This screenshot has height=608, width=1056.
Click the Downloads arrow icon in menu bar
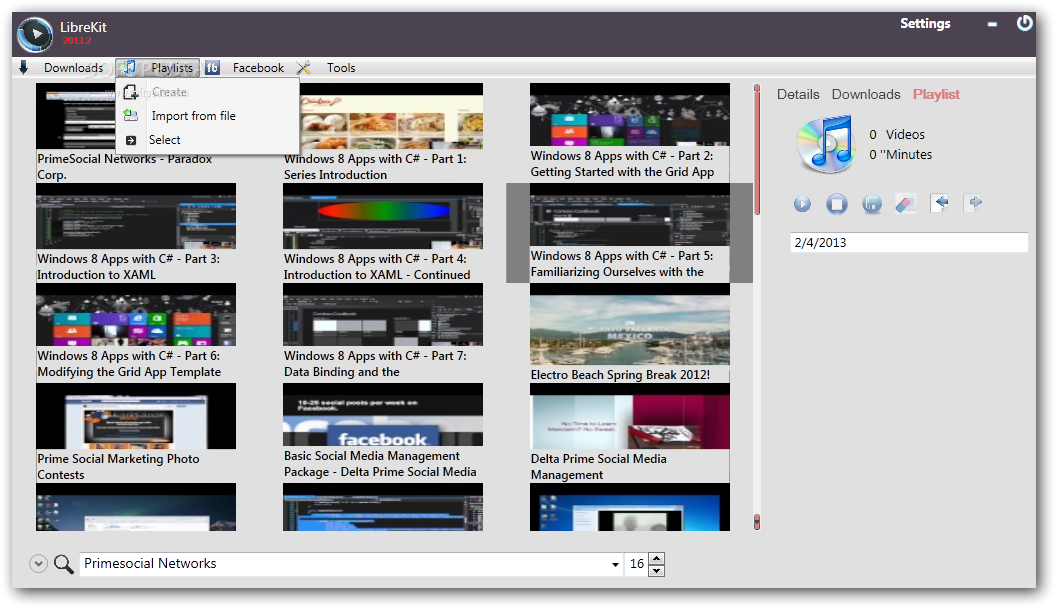tap(24, 67)
